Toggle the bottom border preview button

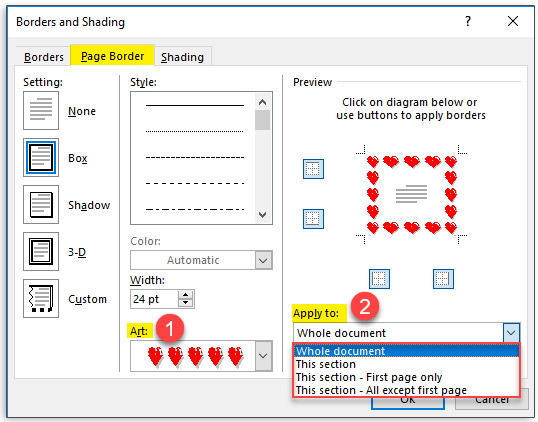[x=313, y=219]
